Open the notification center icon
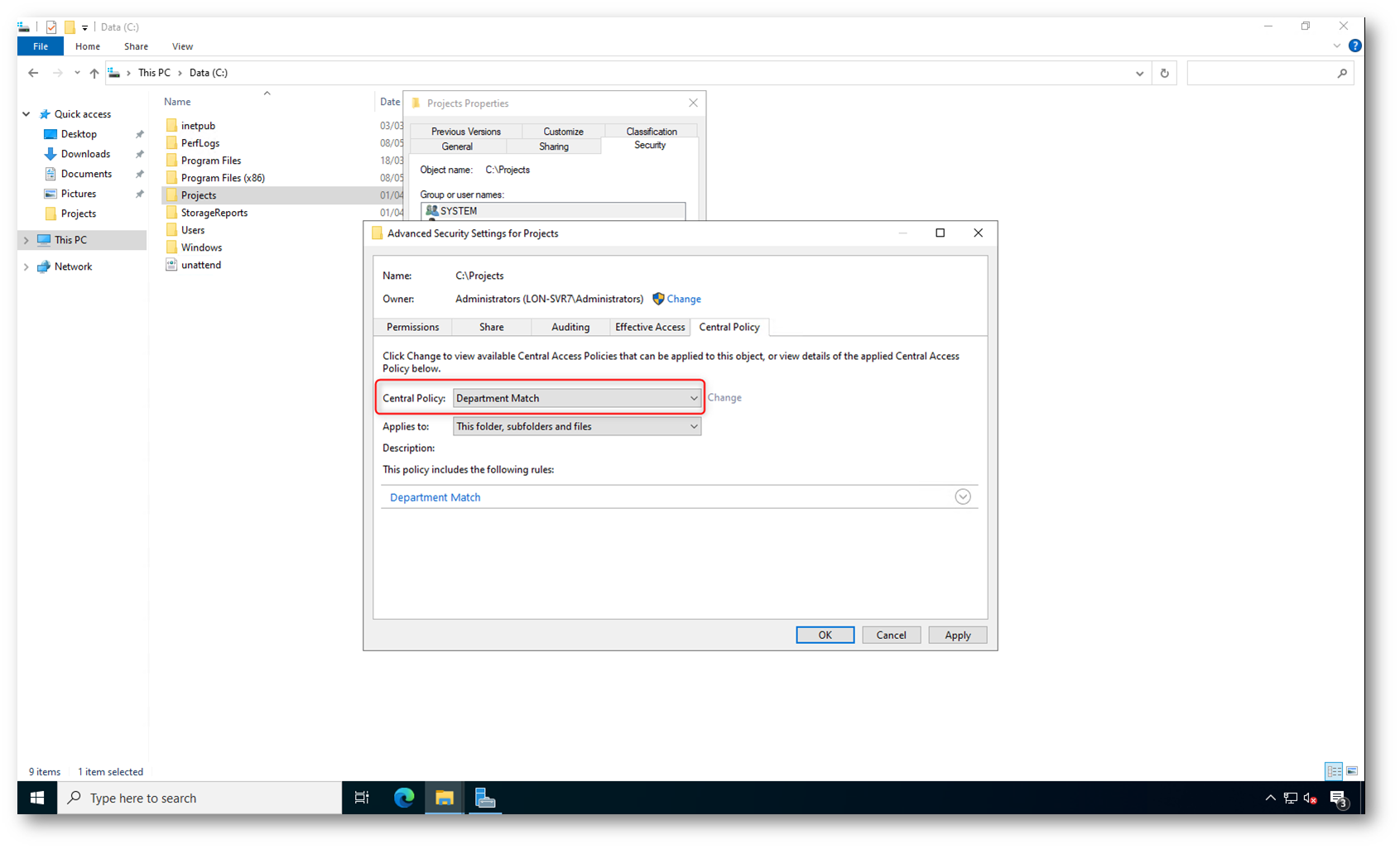The height and width of the screenshot is (849, 1400). click(1338, 798)
